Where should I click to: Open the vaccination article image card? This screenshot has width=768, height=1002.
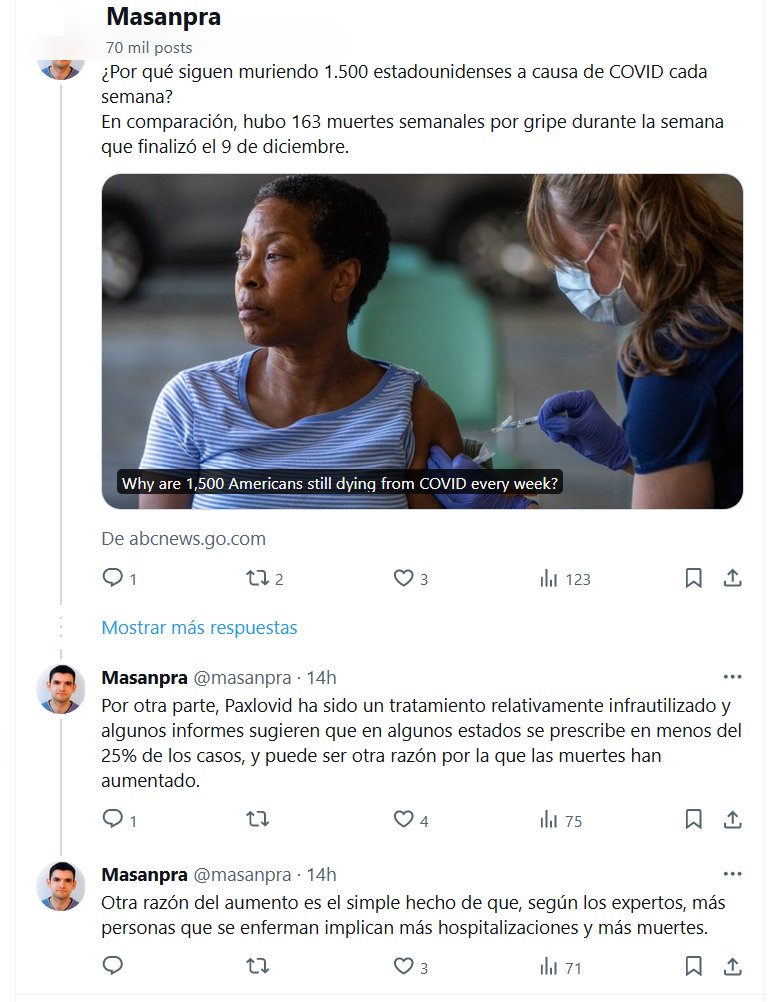[x=422, y=341]
